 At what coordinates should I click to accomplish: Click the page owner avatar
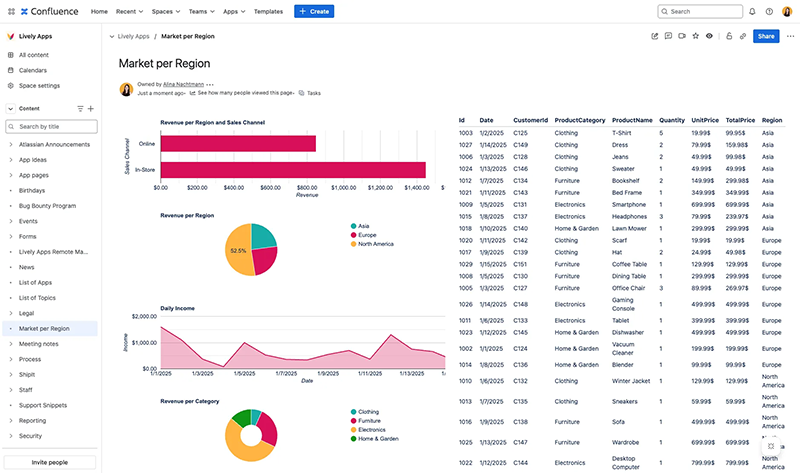(127, 89)
